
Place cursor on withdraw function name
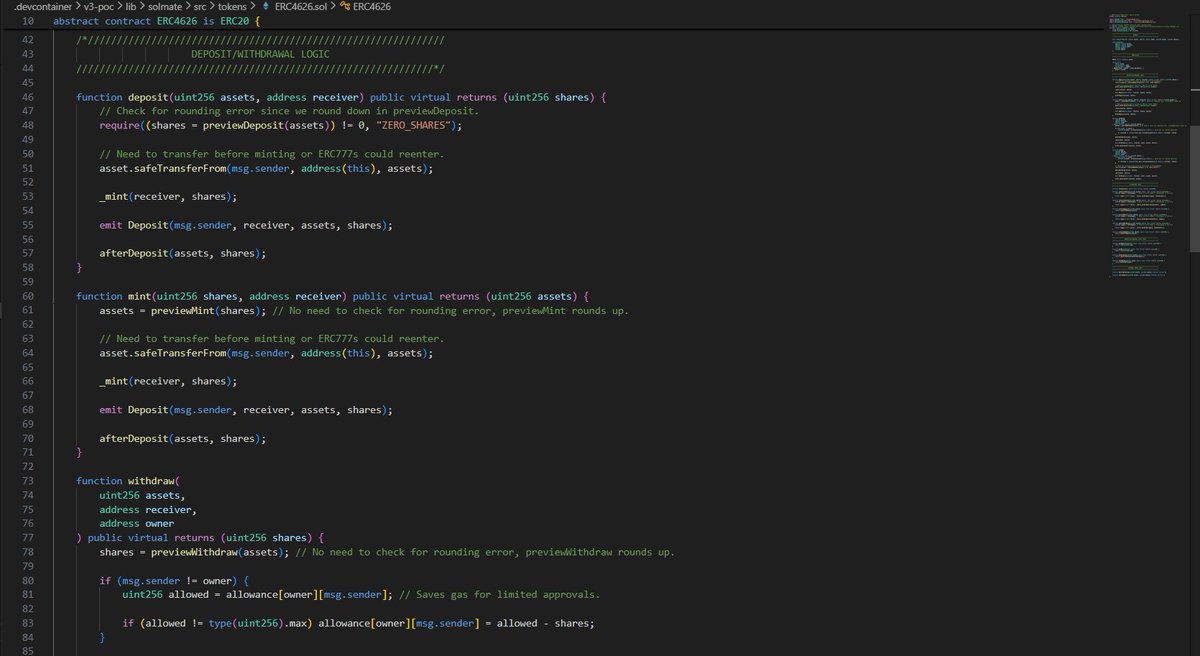tap(150, 481)
